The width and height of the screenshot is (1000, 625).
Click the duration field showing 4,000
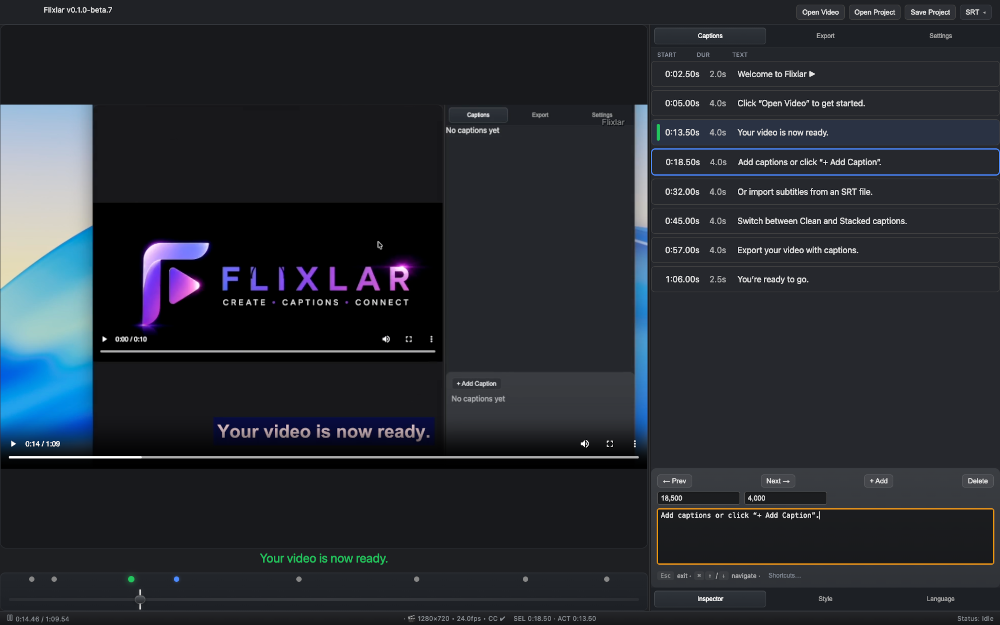pos(785,498)
